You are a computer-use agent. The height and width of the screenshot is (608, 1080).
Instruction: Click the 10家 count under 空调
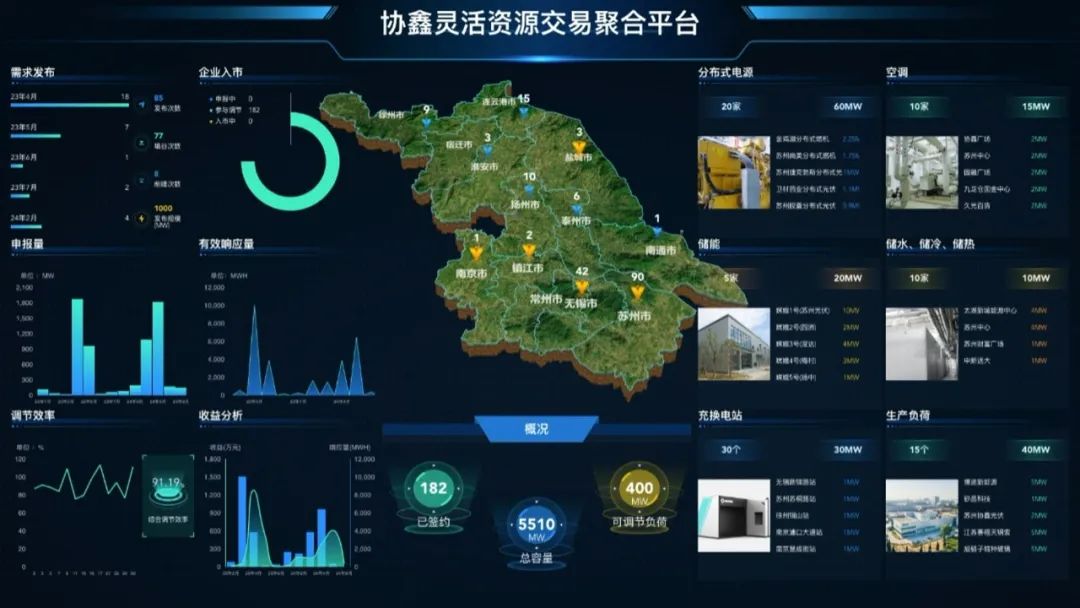[x=919, y=107]
